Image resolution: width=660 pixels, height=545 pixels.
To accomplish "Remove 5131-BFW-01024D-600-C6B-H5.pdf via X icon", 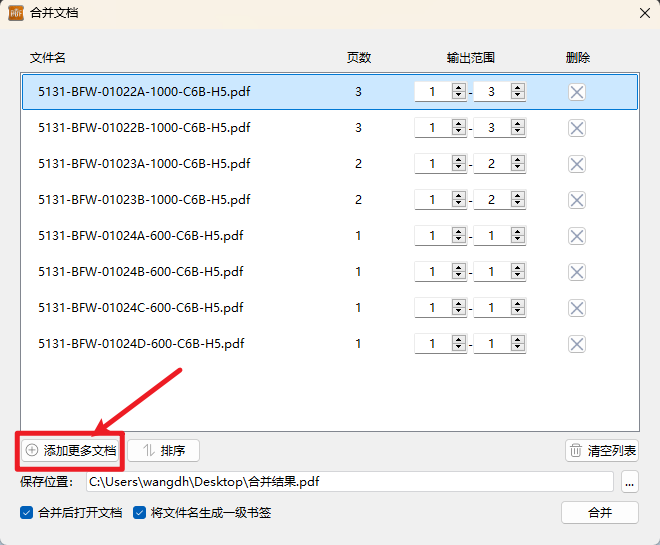I will [x=577, y=344].
